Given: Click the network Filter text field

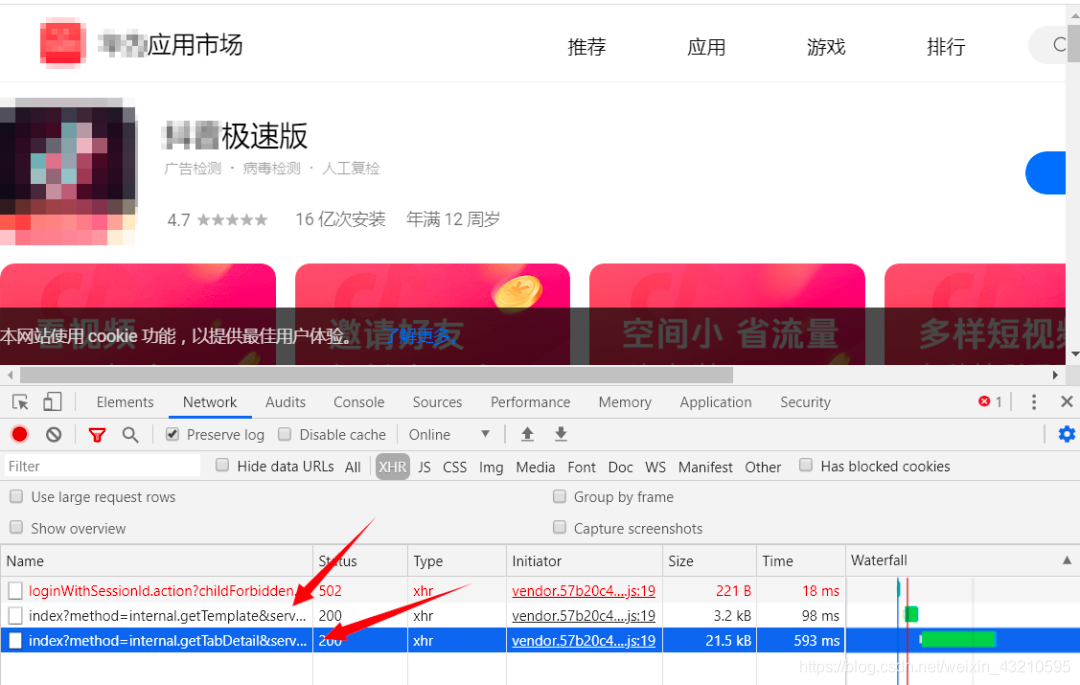Looking at the screenshot, I should [103, 466].
